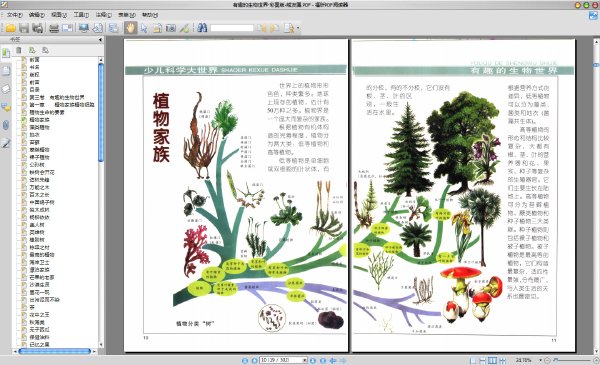Select the 公孙树 bookmark
The image size is (600, 365).
click(x=37, y=165)
